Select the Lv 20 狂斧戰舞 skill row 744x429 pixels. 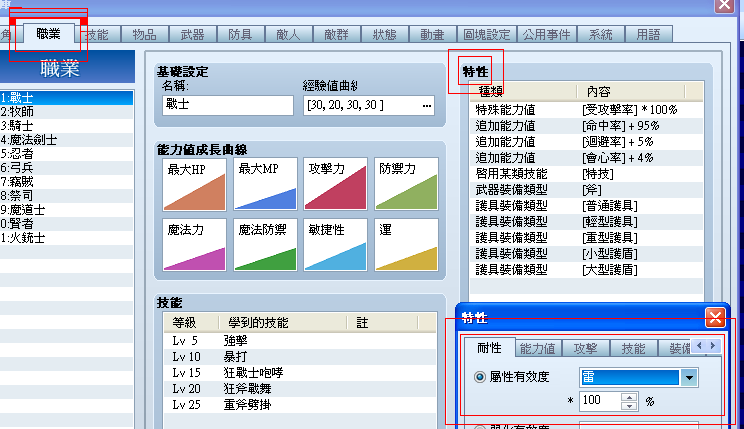[x=300, y=389]
